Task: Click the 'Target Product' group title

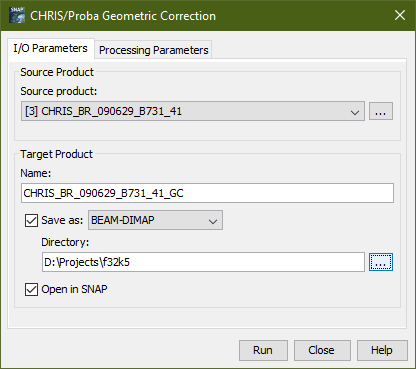Action: click(x=56, y=154)
